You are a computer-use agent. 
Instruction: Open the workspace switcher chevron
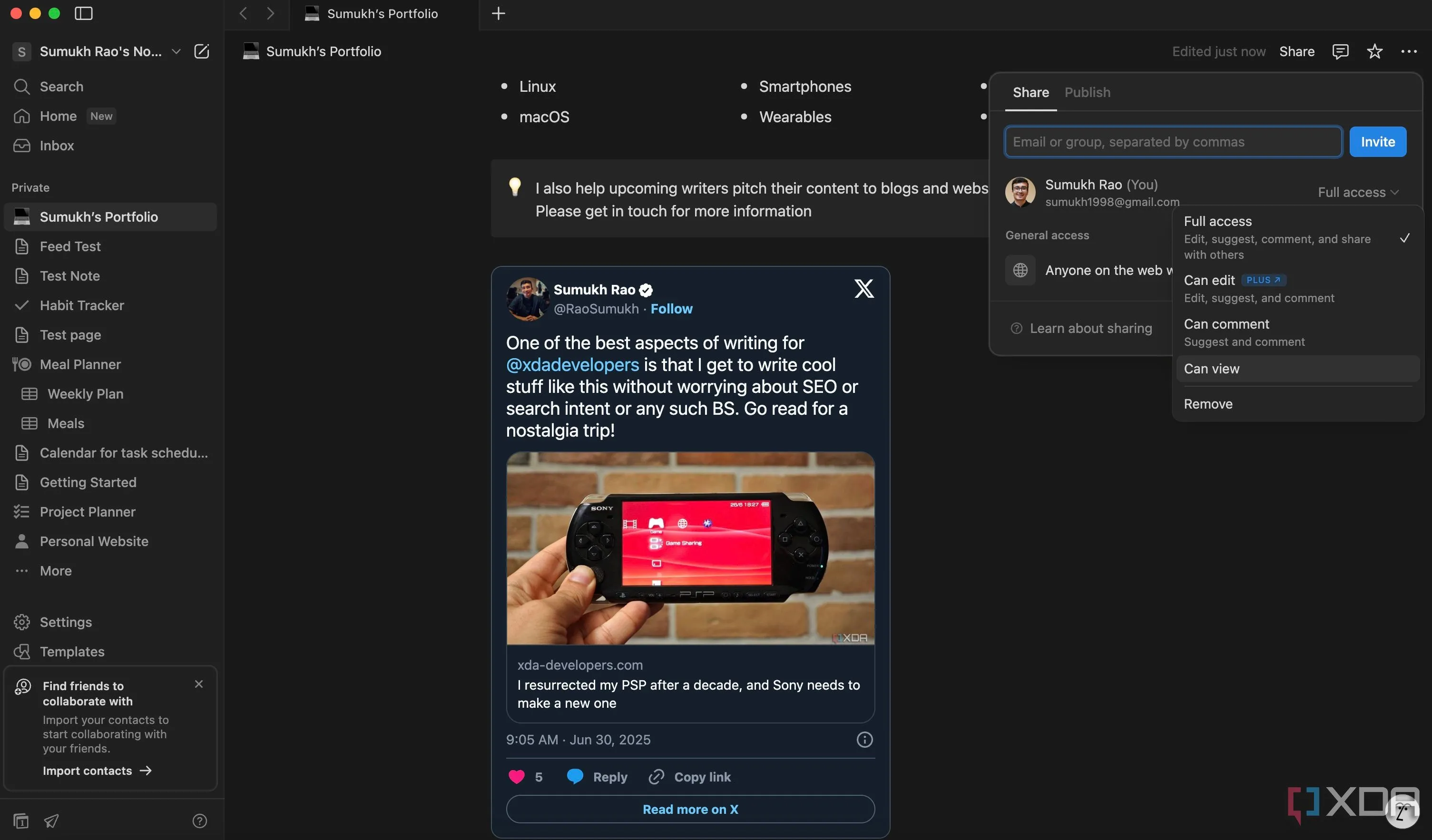click(x=176, y=51)
